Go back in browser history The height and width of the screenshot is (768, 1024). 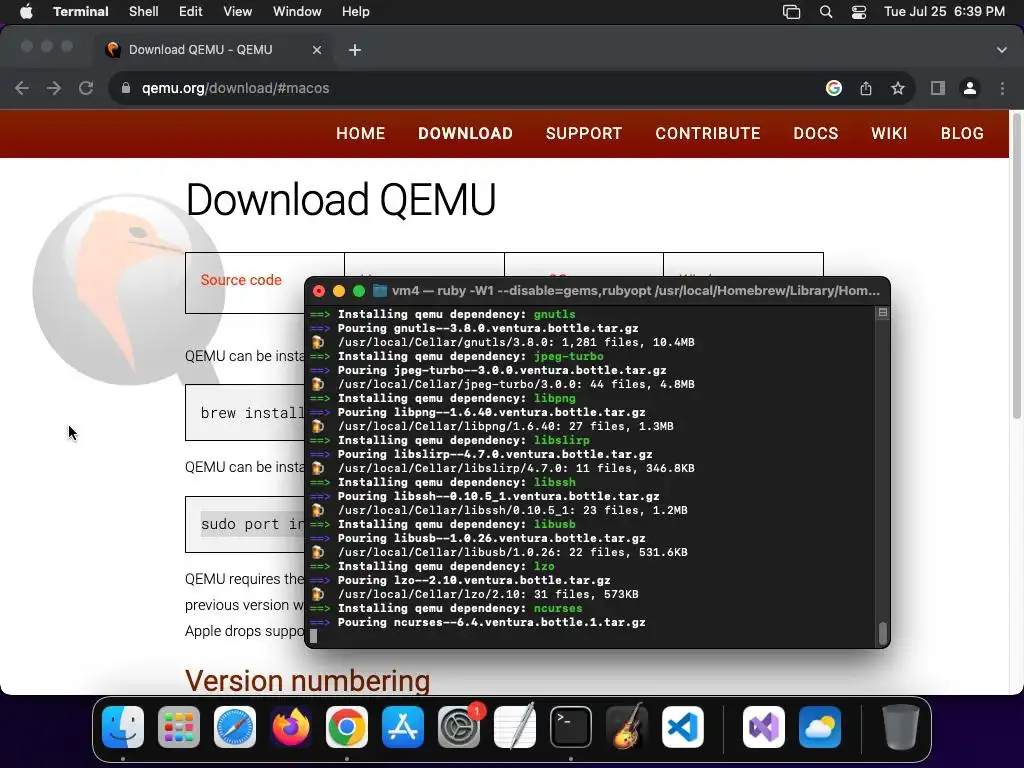pos(22,88)
